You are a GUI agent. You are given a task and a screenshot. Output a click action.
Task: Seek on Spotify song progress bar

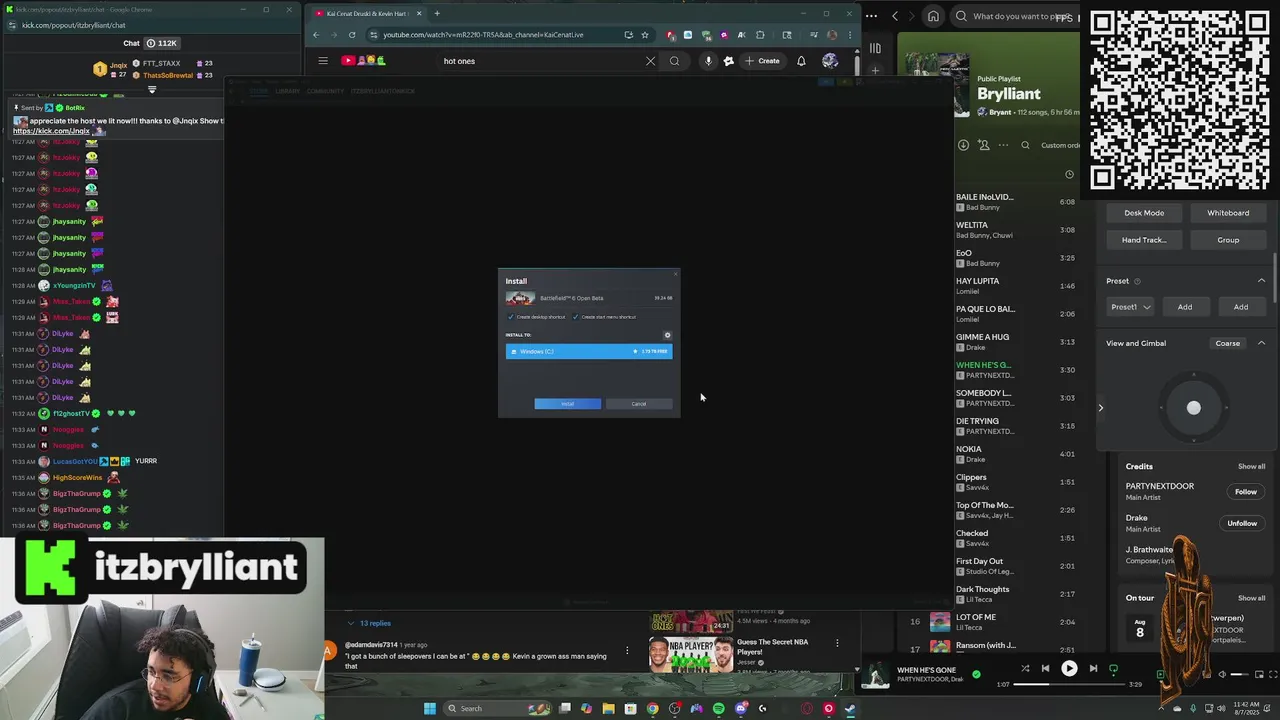click(1068, 685)
